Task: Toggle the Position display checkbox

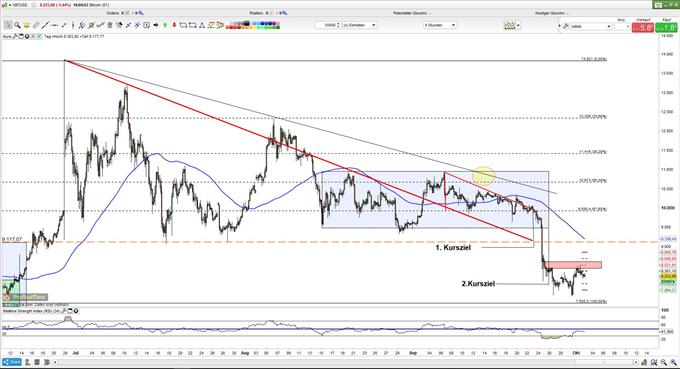Action: point(271,13)
